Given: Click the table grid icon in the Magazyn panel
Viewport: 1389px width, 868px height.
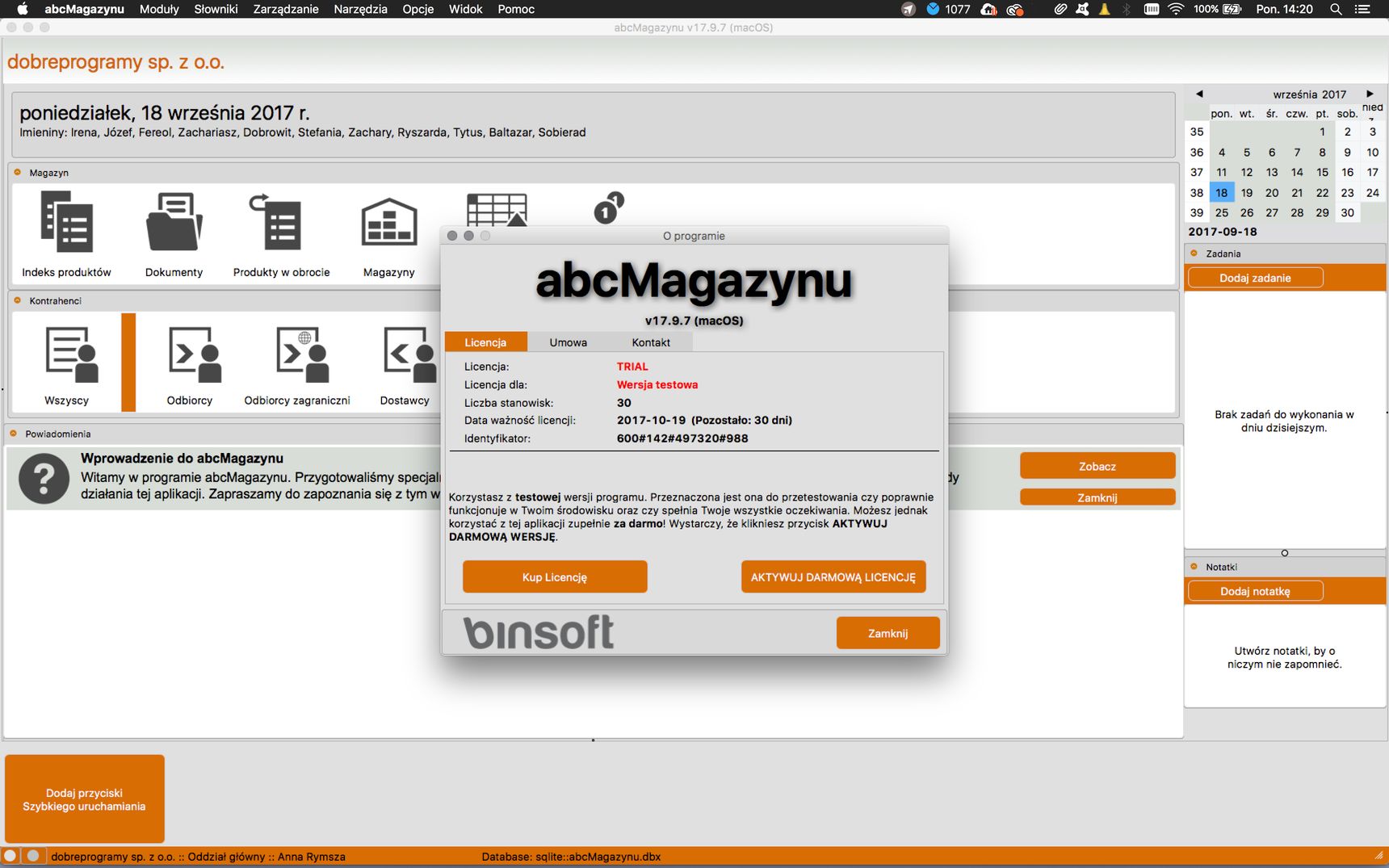Looking at the screenshot, I should [x=497, y=209].
